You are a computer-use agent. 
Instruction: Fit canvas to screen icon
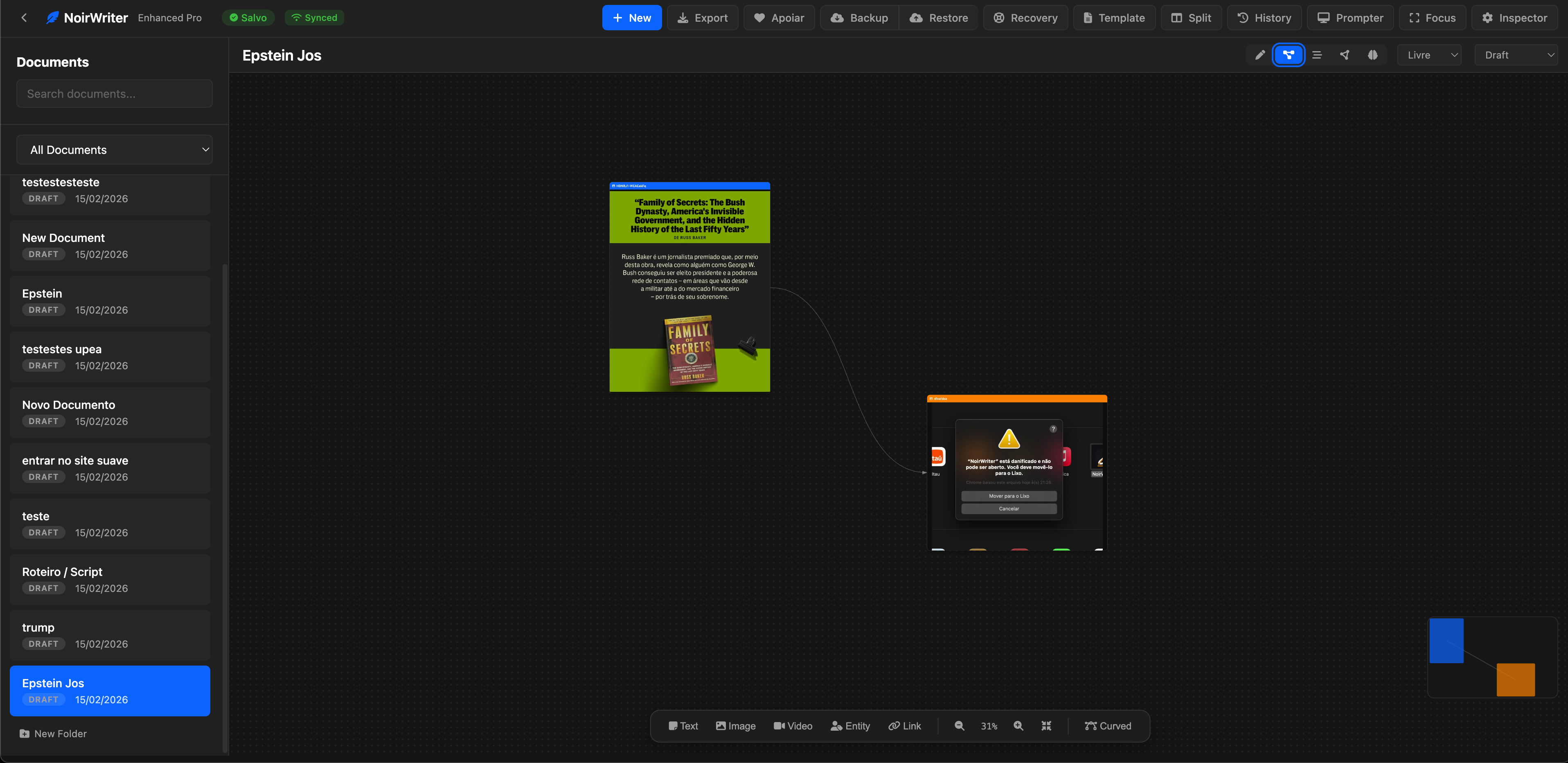(1046, 726)
